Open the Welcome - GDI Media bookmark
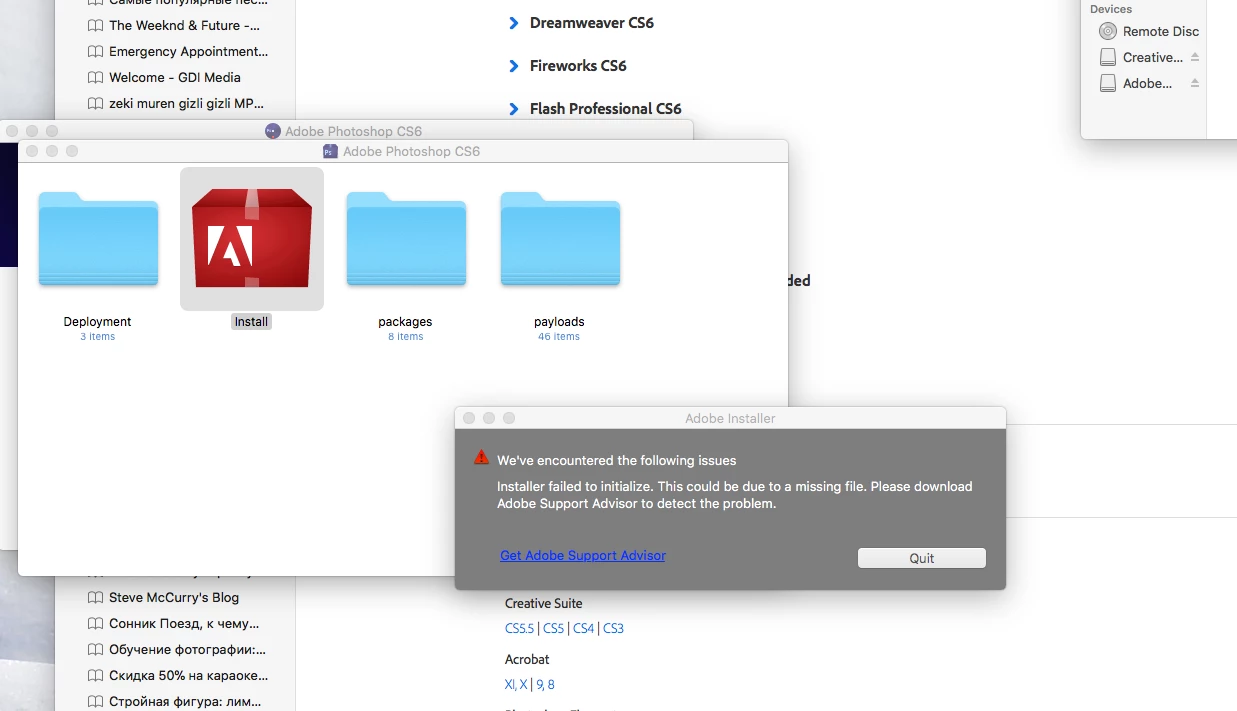 click(x=175, y=77)
